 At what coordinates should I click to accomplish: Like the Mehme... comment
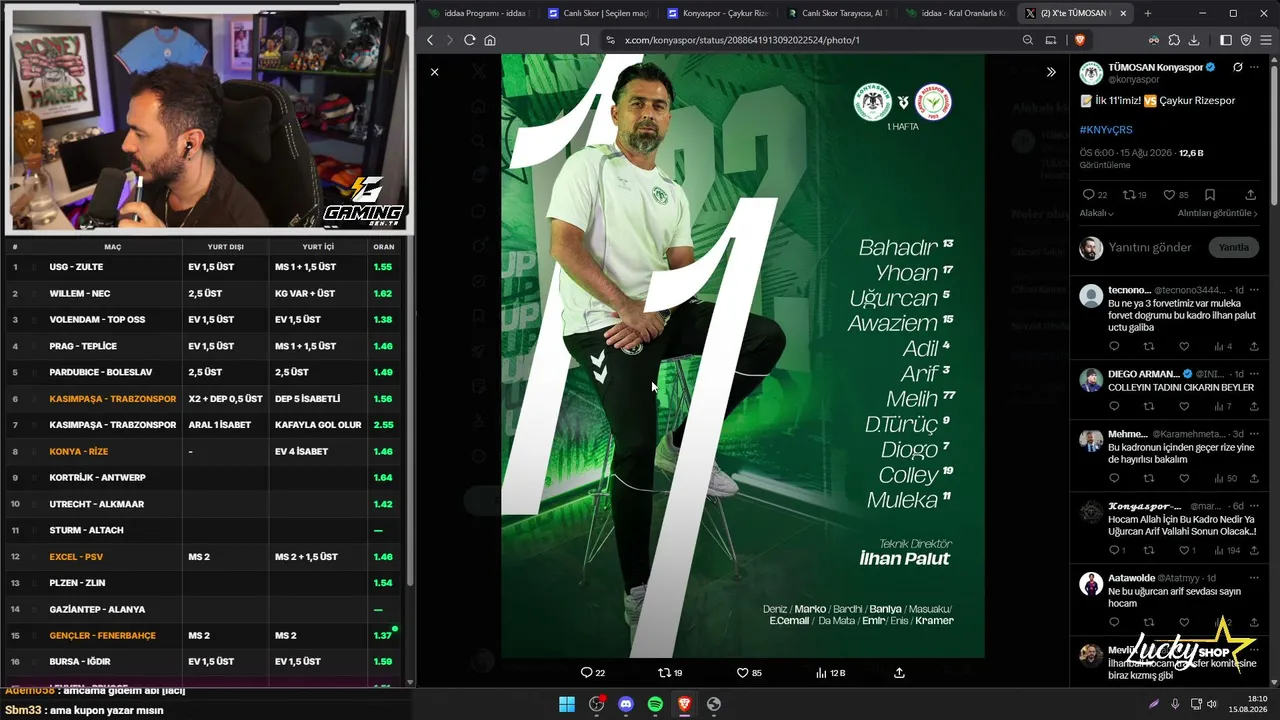tap(1184, 478)
